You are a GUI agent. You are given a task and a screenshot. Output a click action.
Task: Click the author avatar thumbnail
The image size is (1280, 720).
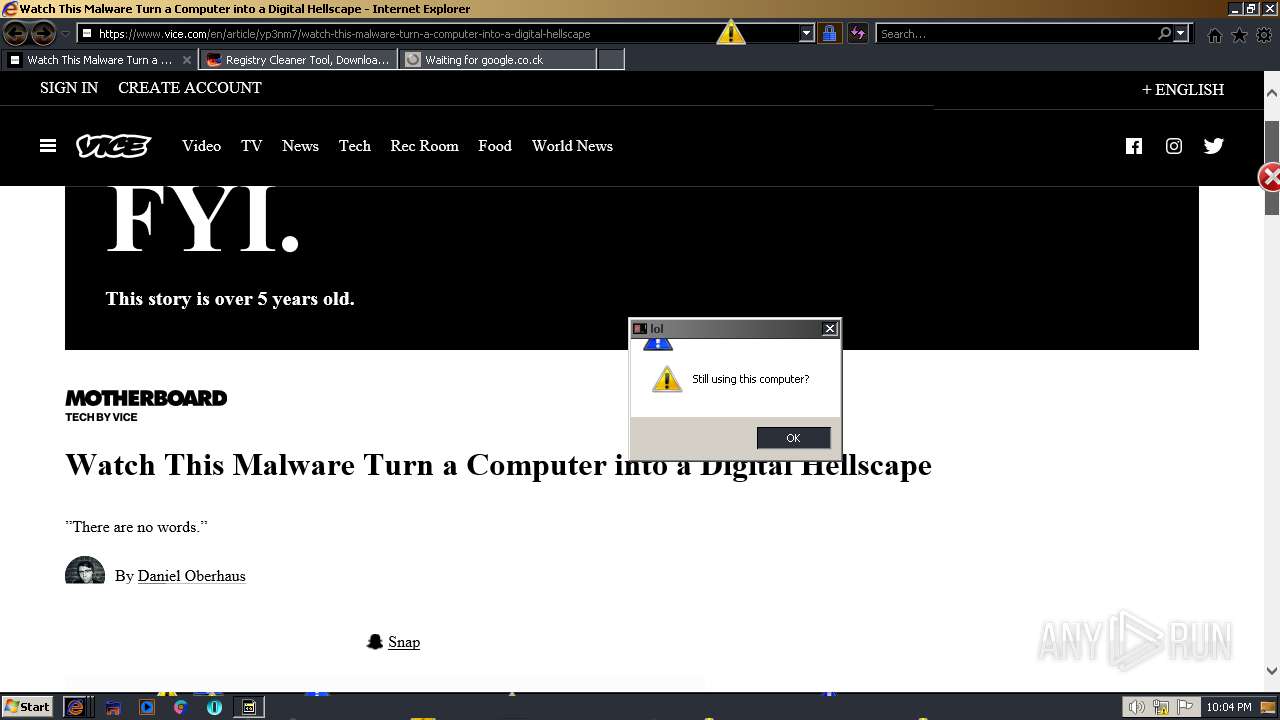(85, 571)
